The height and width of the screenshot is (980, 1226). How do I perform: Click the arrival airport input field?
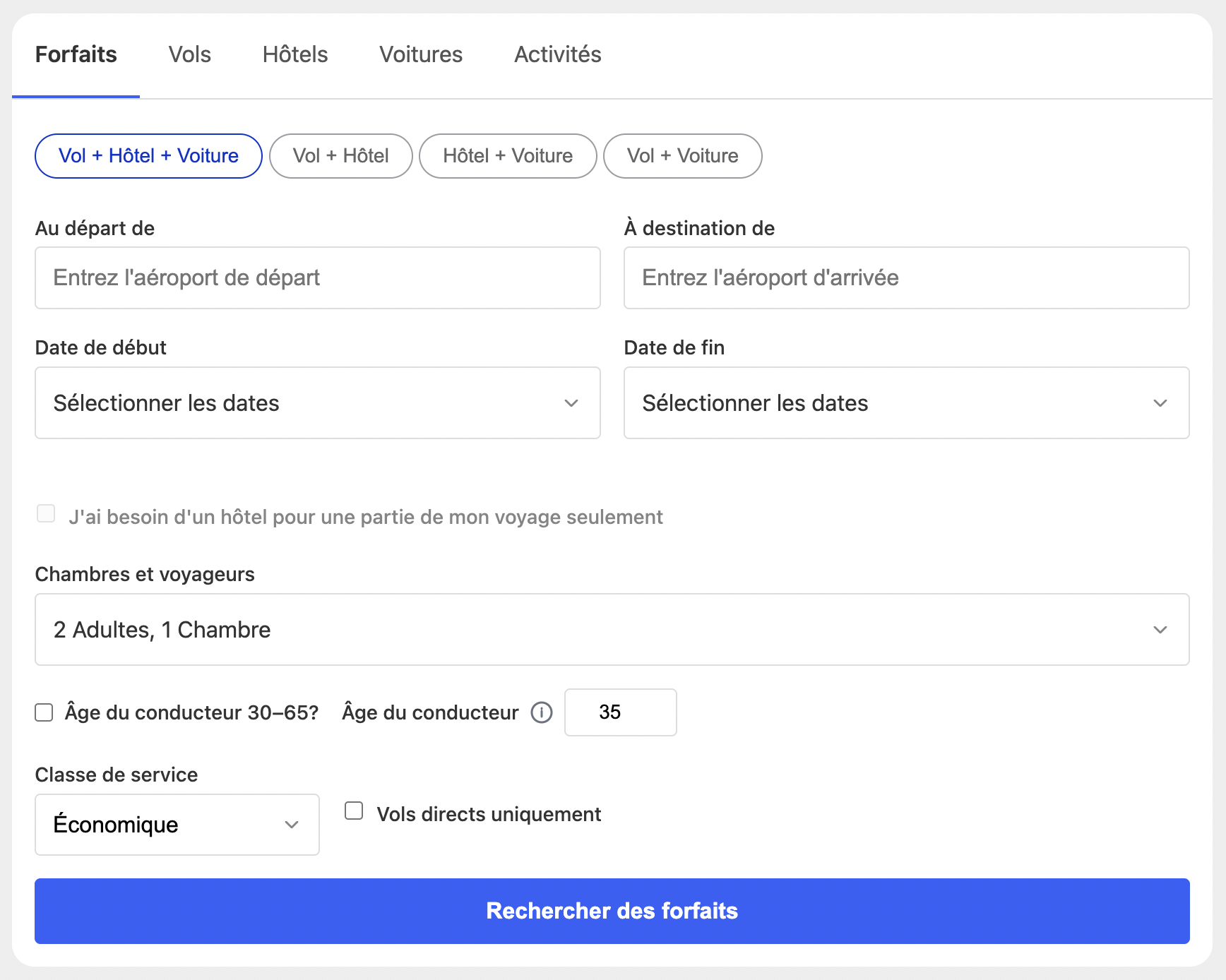tap(906, 277)
